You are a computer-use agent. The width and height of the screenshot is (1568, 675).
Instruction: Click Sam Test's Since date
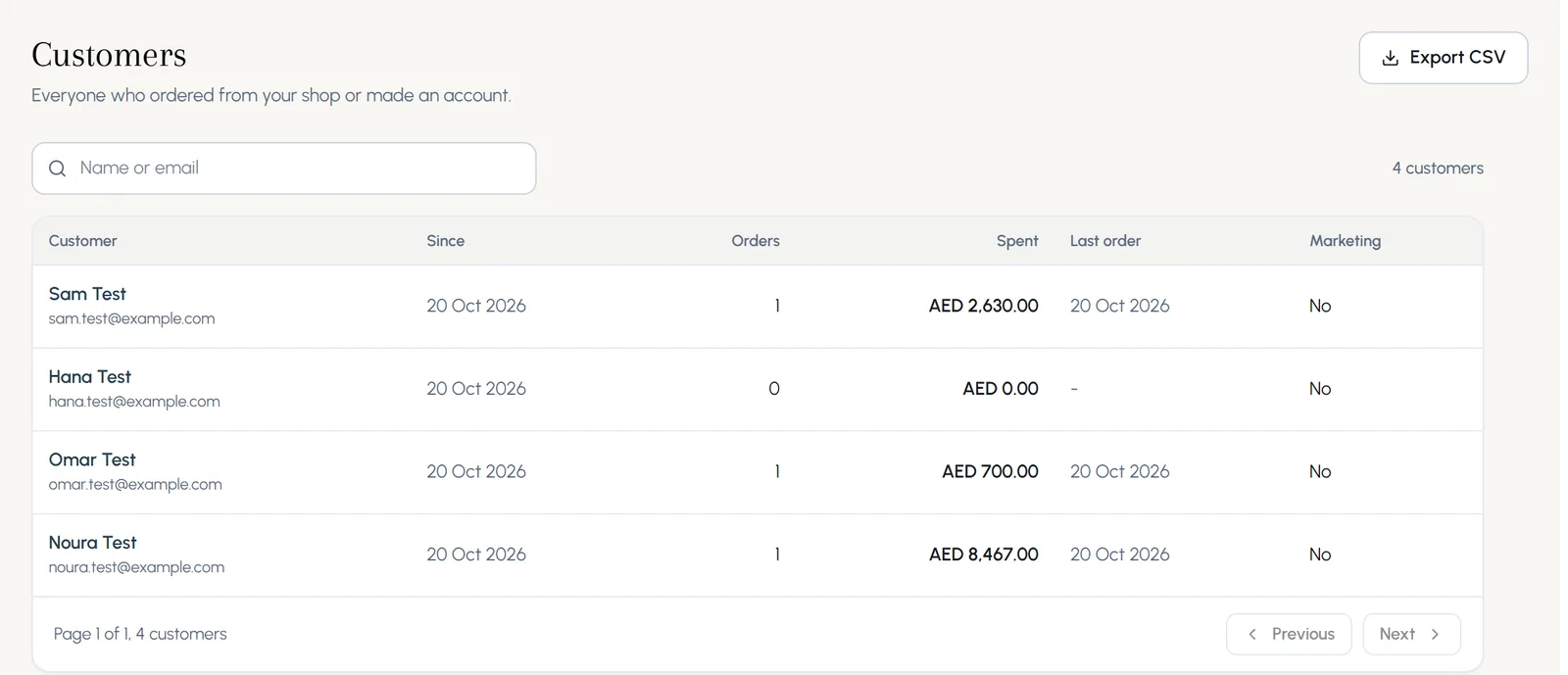click(476, 306)
